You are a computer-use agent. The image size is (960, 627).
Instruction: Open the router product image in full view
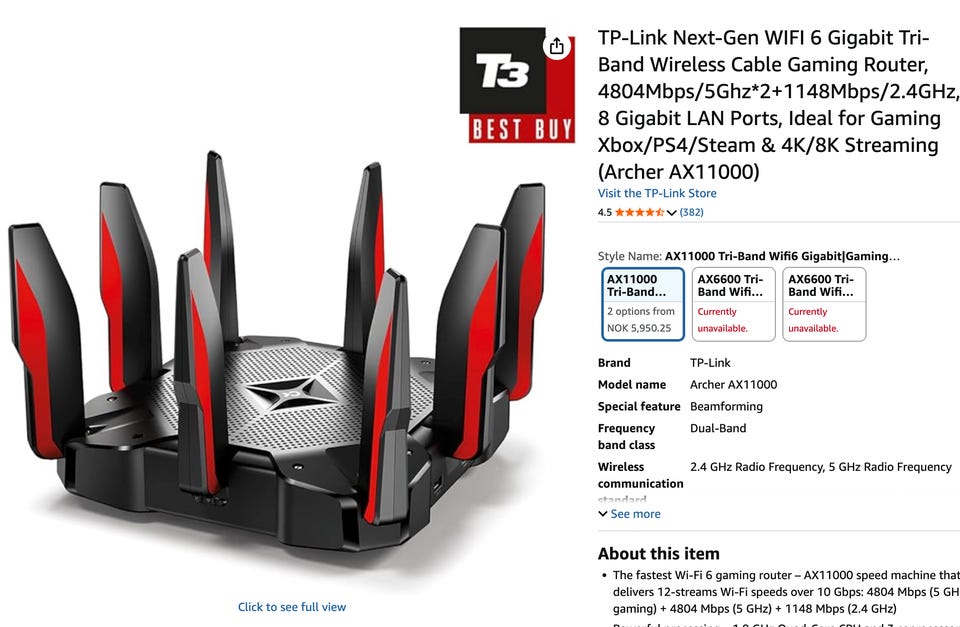point(277,351)
